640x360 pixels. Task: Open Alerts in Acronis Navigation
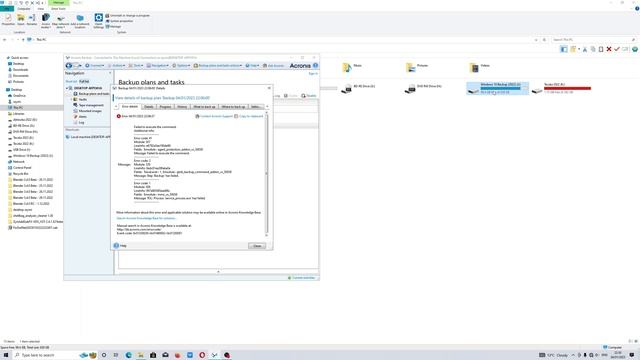(80, 117)
